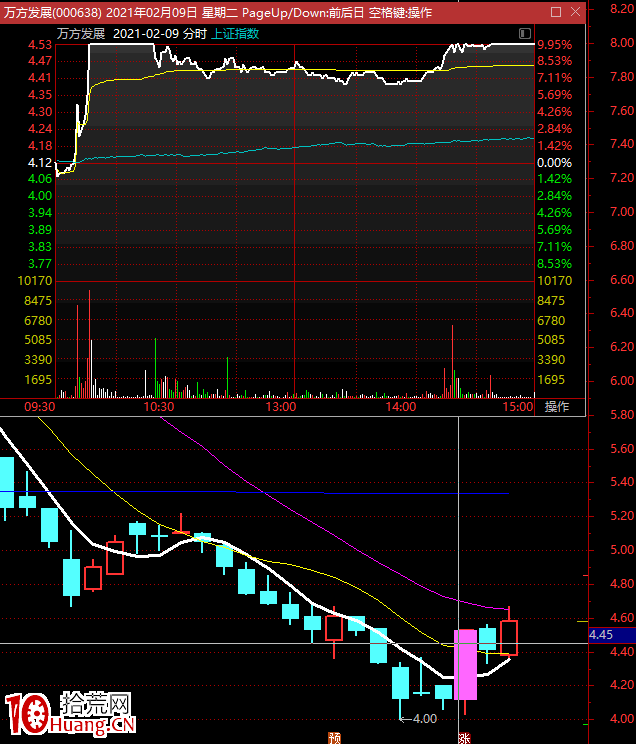The width and height of the screenshot is (636, 744).
Task: Click the 上证指数 legend label
Action: [235, 34]
